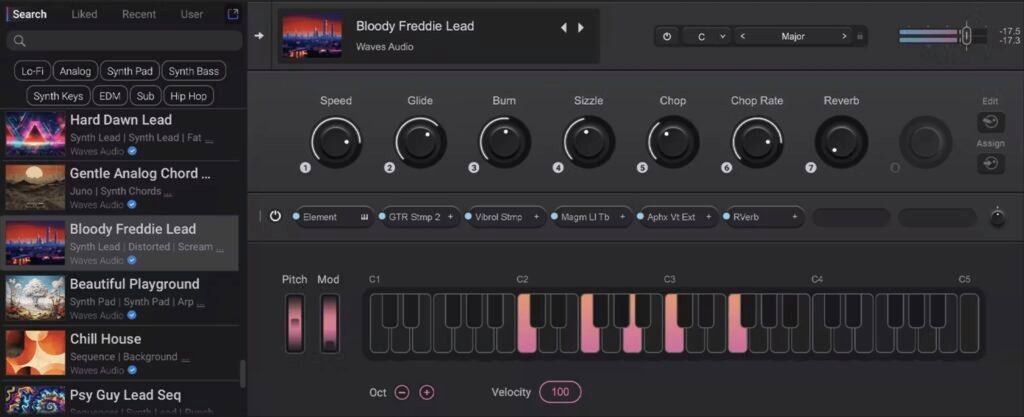Lower the octave with minus button

(402, 392)
